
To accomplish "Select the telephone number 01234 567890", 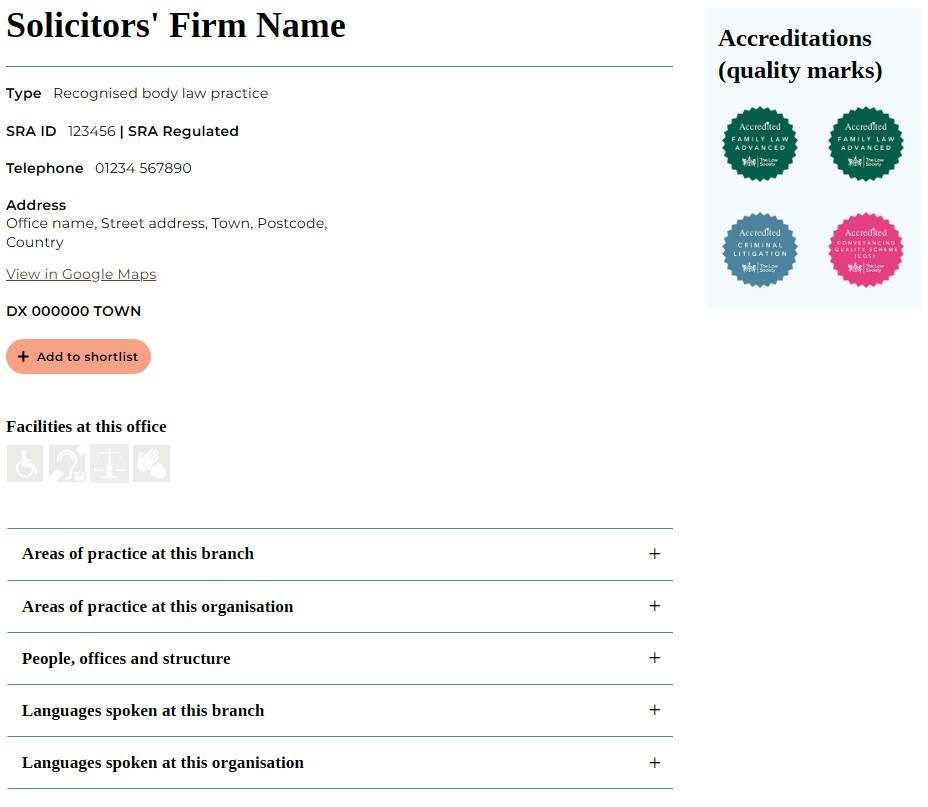I will pos(140,168).
